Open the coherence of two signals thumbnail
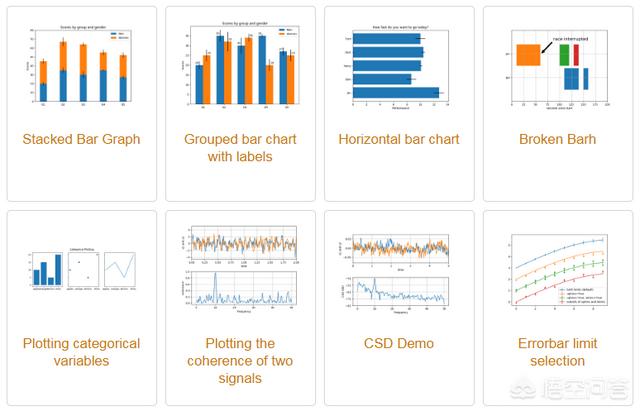This screenshot has width=640, height=411. pyautogui.click(x=240, y=269)
